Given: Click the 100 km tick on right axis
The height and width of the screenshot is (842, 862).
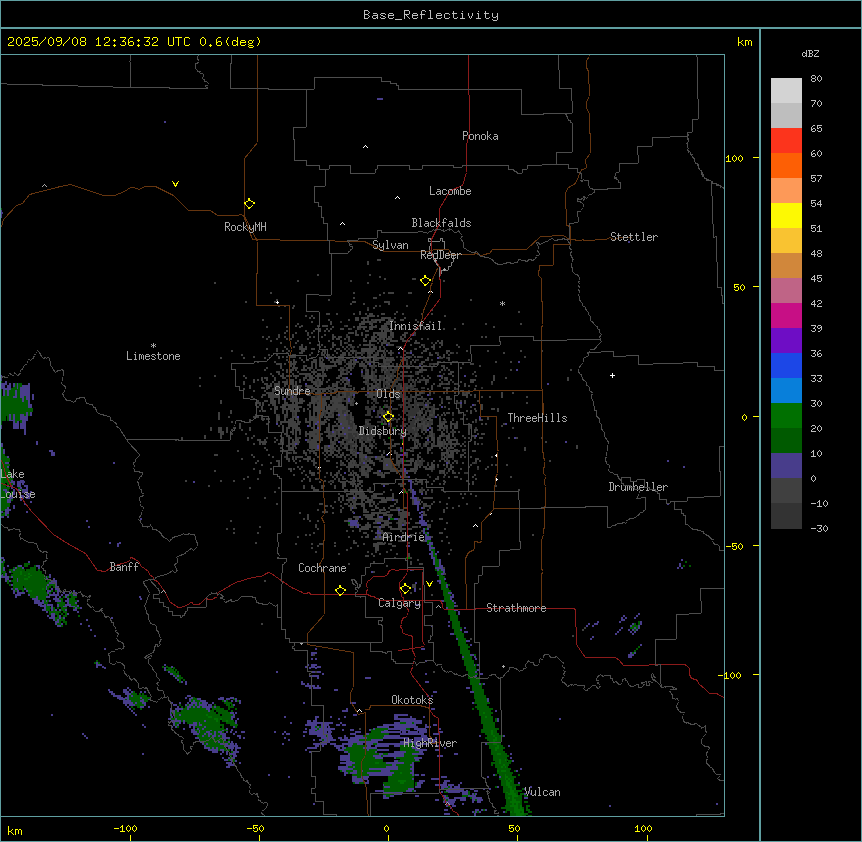Looking at the screenshot, I should point(734,158).
